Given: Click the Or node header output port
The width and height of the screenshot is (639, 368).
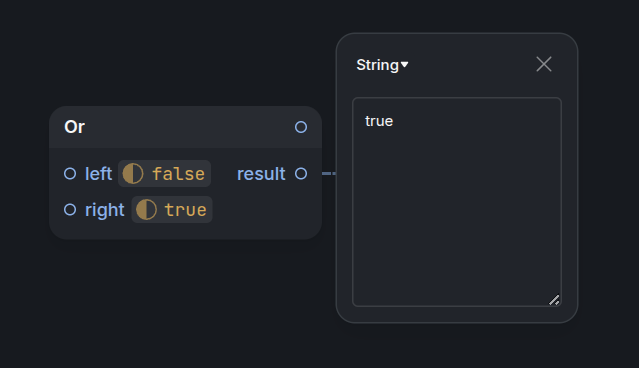Looking at the screenshot, I should tap(301, 127).
